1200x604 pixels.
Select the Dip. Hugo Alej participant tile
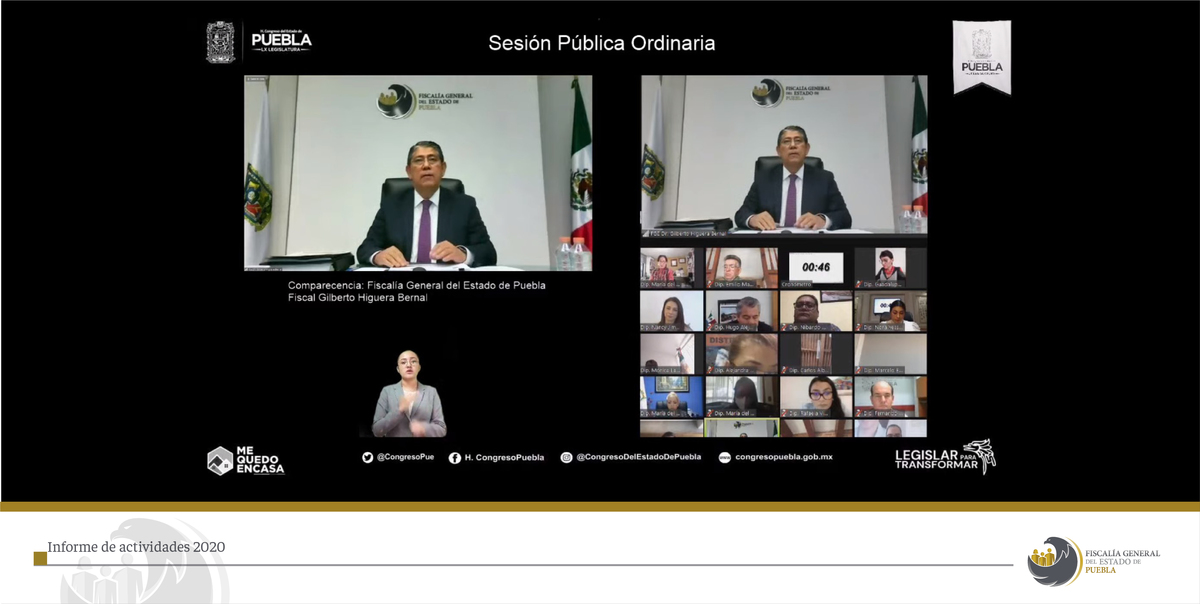(x=741, y=311)
